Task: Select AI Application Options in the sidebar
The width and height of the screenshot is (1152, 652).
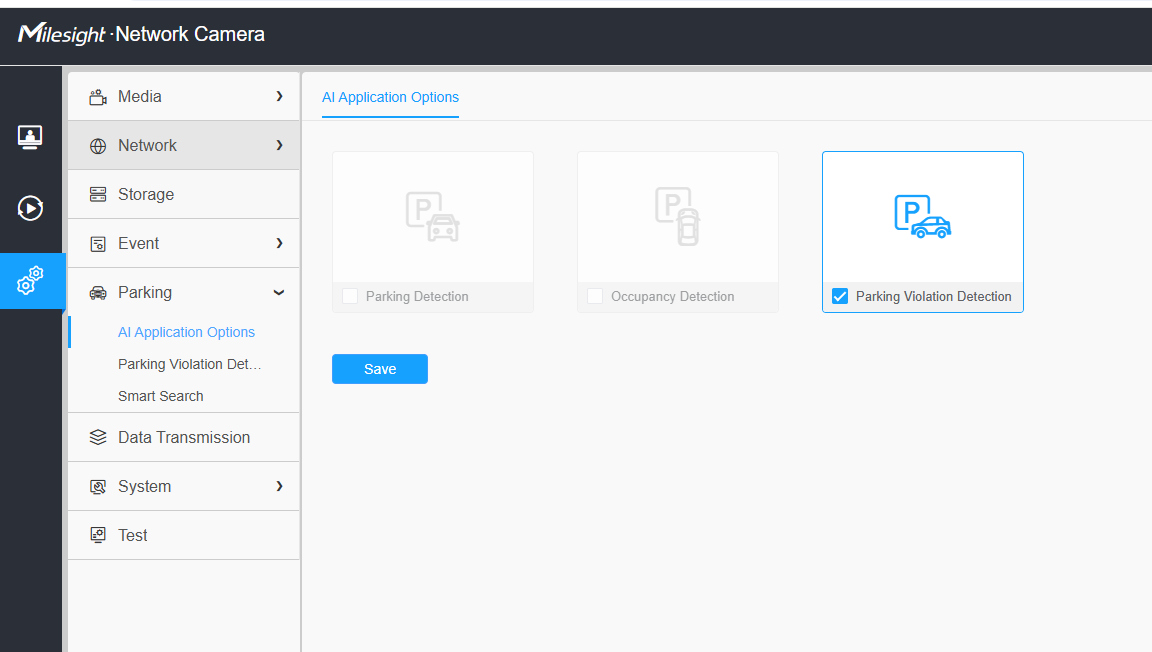Action: click(187, 332)
